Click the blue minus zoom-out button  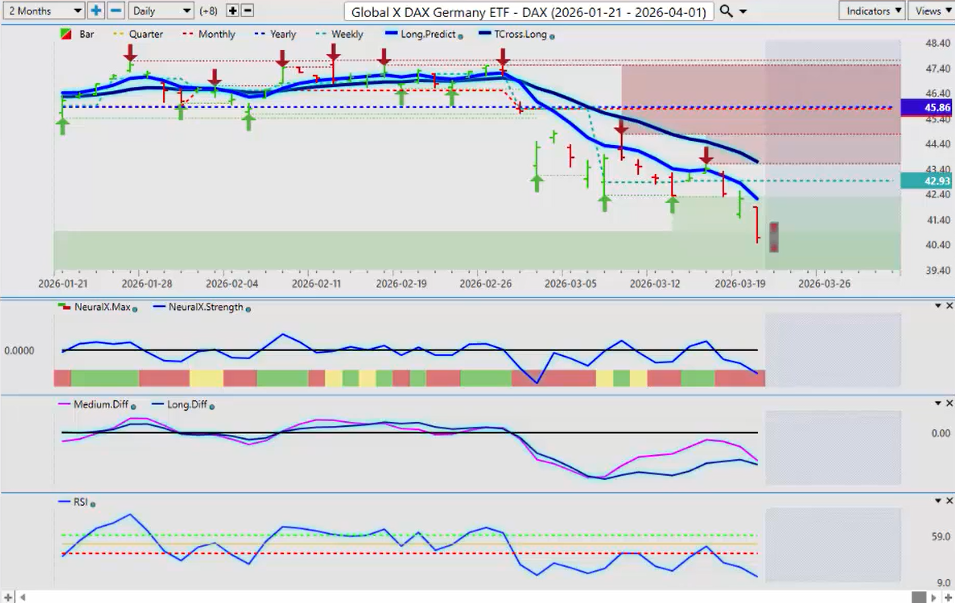click(x=115, y=10)
